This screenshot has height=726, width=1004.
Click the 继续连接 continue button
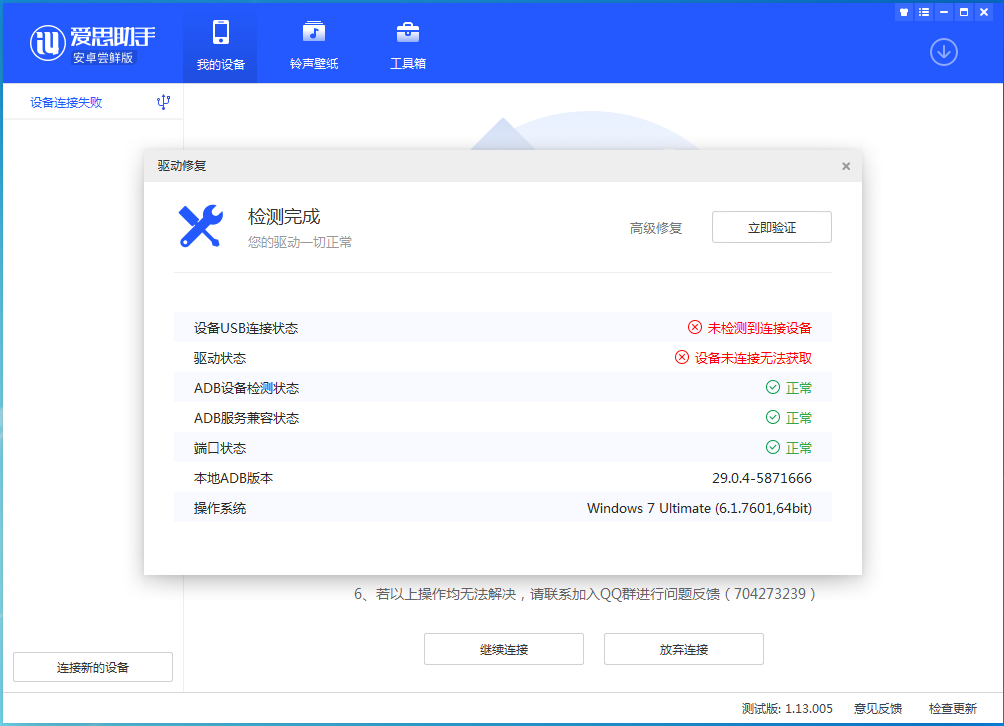click(503, 648)
